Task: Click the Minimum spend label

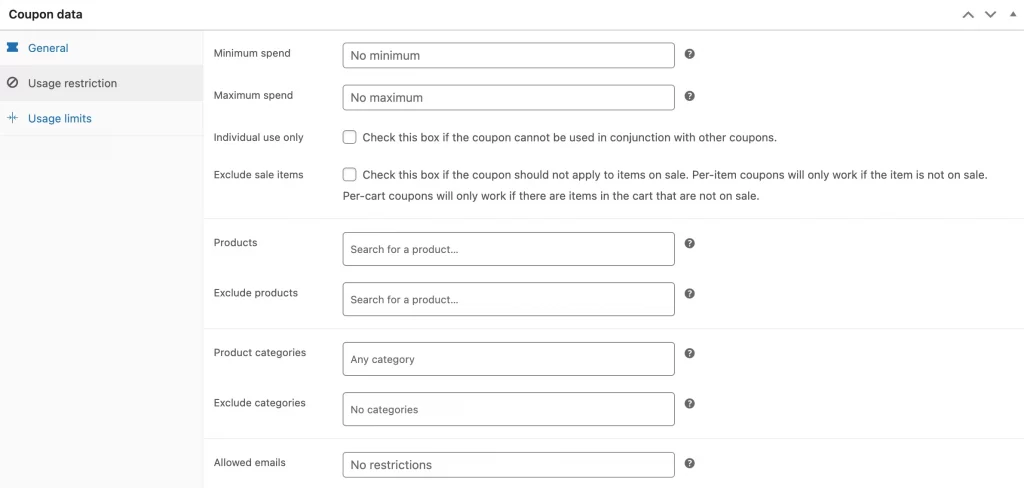Action: point(252,53)
